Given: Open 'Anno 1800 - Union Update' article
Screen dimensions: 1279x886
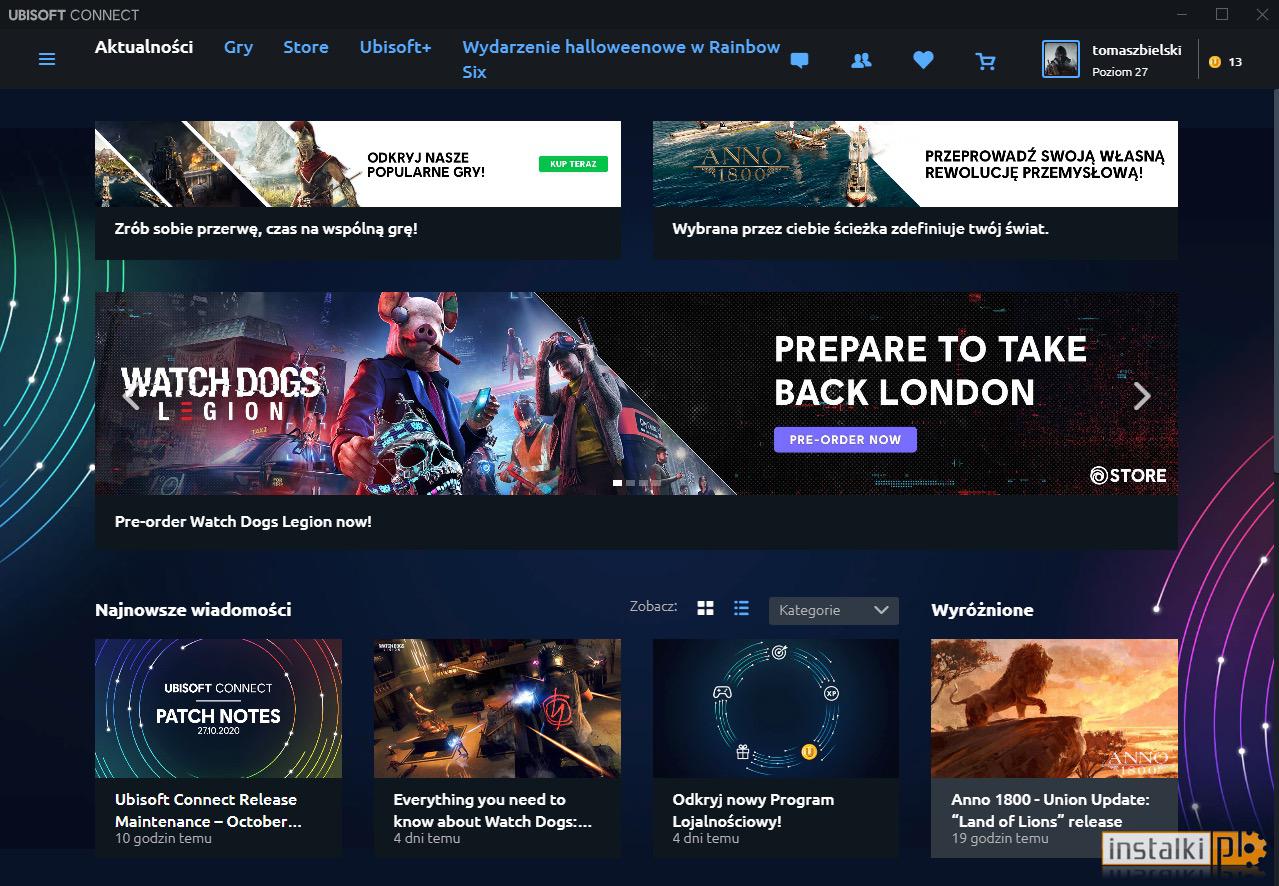Looking at the screenshot, I should [1050, 810].
